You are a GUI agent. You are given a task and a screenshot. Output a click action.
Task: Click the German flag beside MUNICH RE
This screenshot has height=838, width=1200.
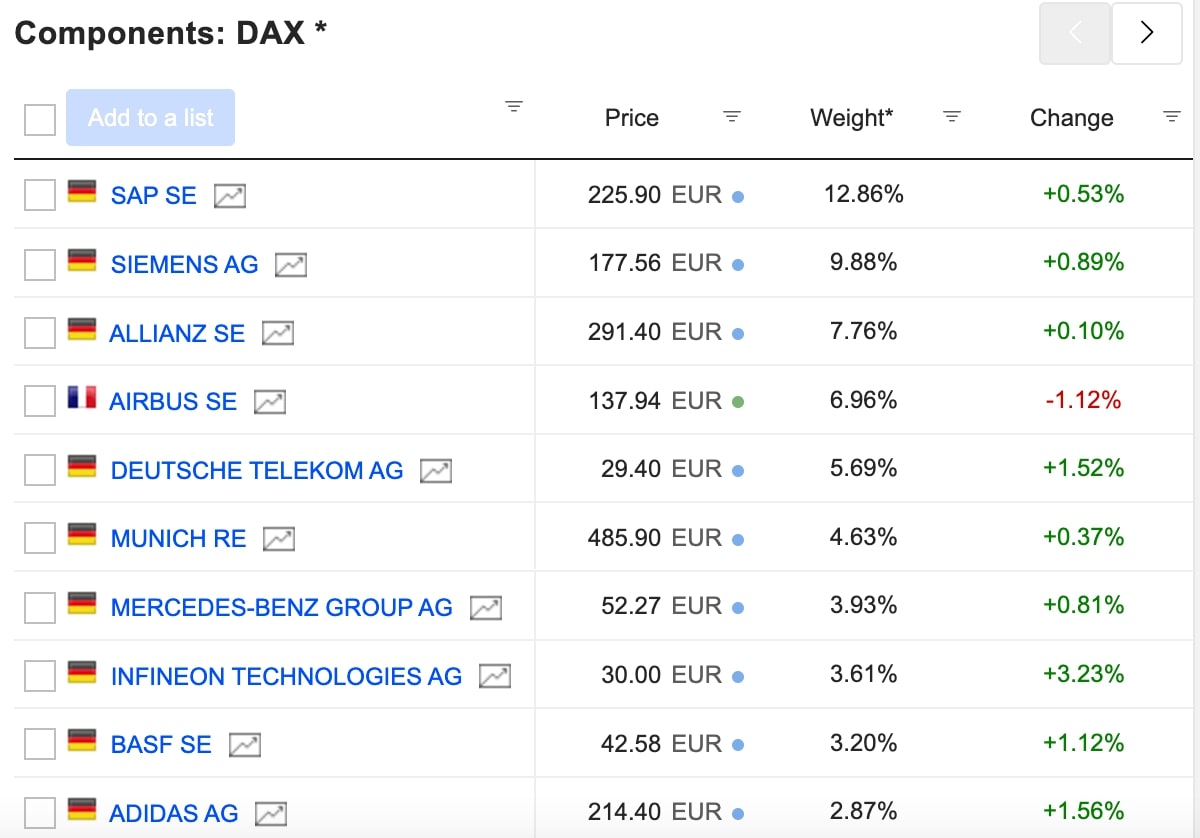(x=82, y=534)
